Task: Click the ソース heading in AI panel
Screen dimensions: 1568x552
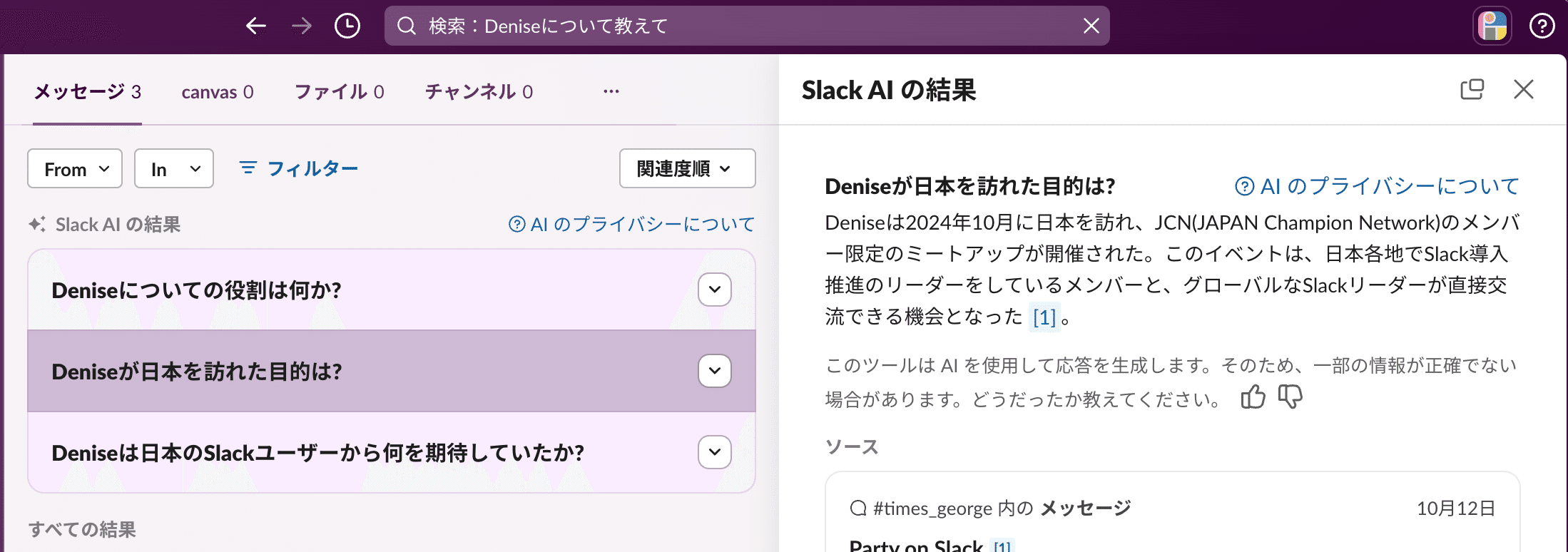Action: click(852, 447)
